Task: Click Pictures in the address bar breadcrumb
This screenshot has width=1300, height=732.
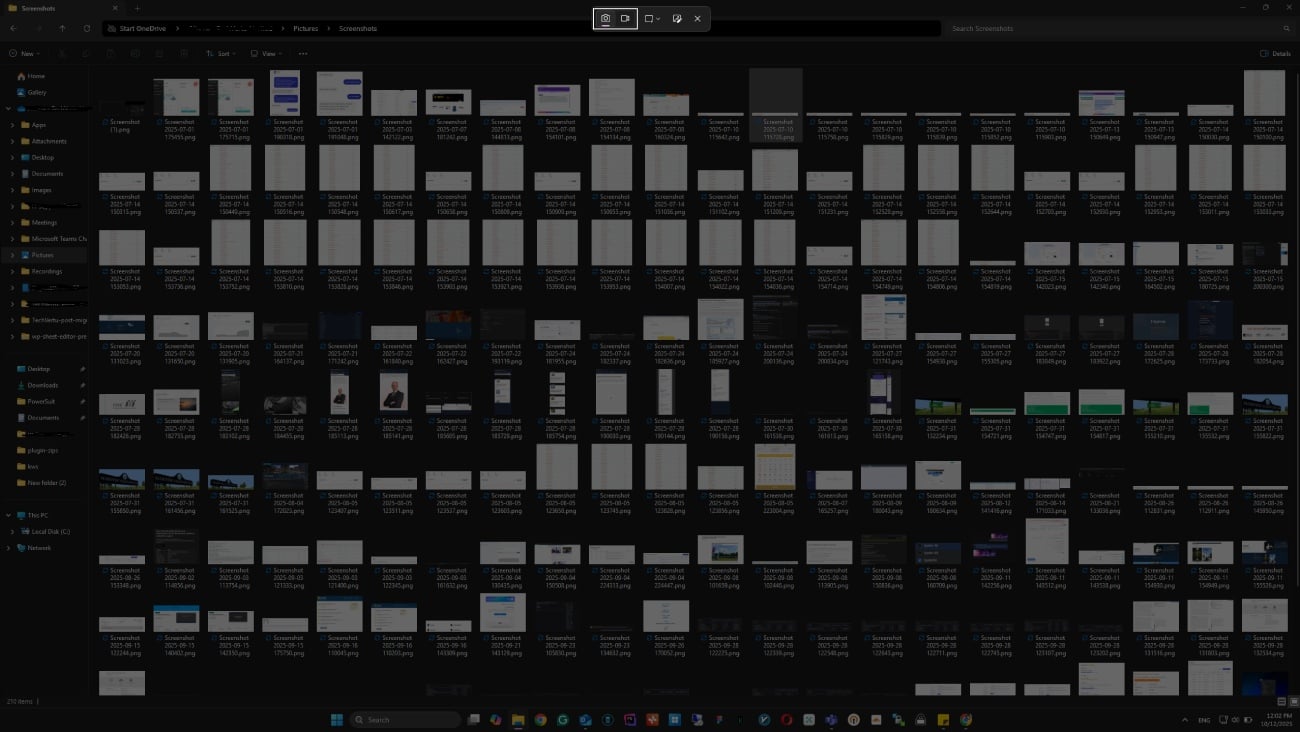Action: point(306,29)
